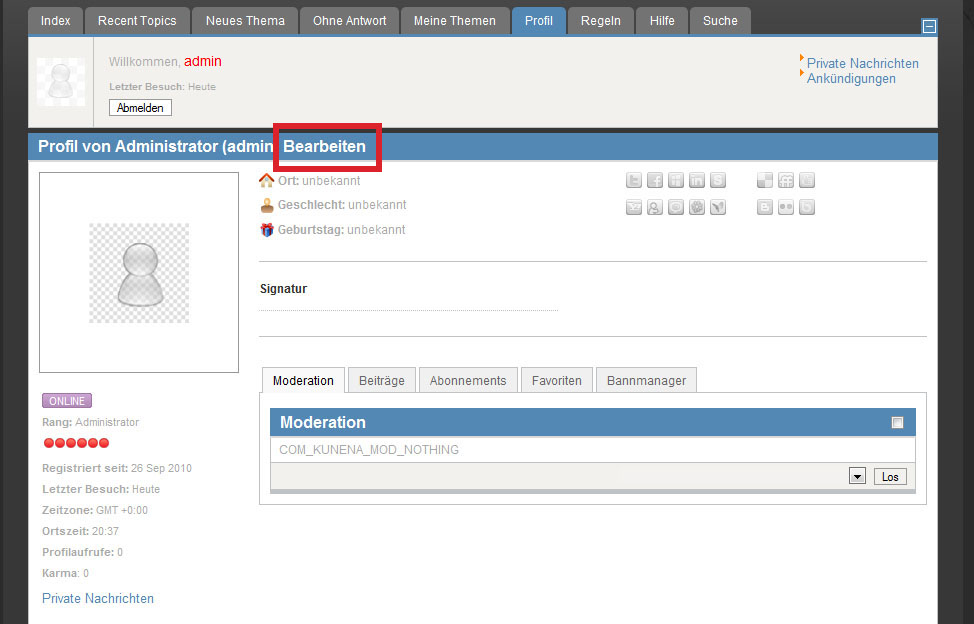Screen dimensions: 974x624
Task: Click the Facebook social icon
Action: [655, 181]
